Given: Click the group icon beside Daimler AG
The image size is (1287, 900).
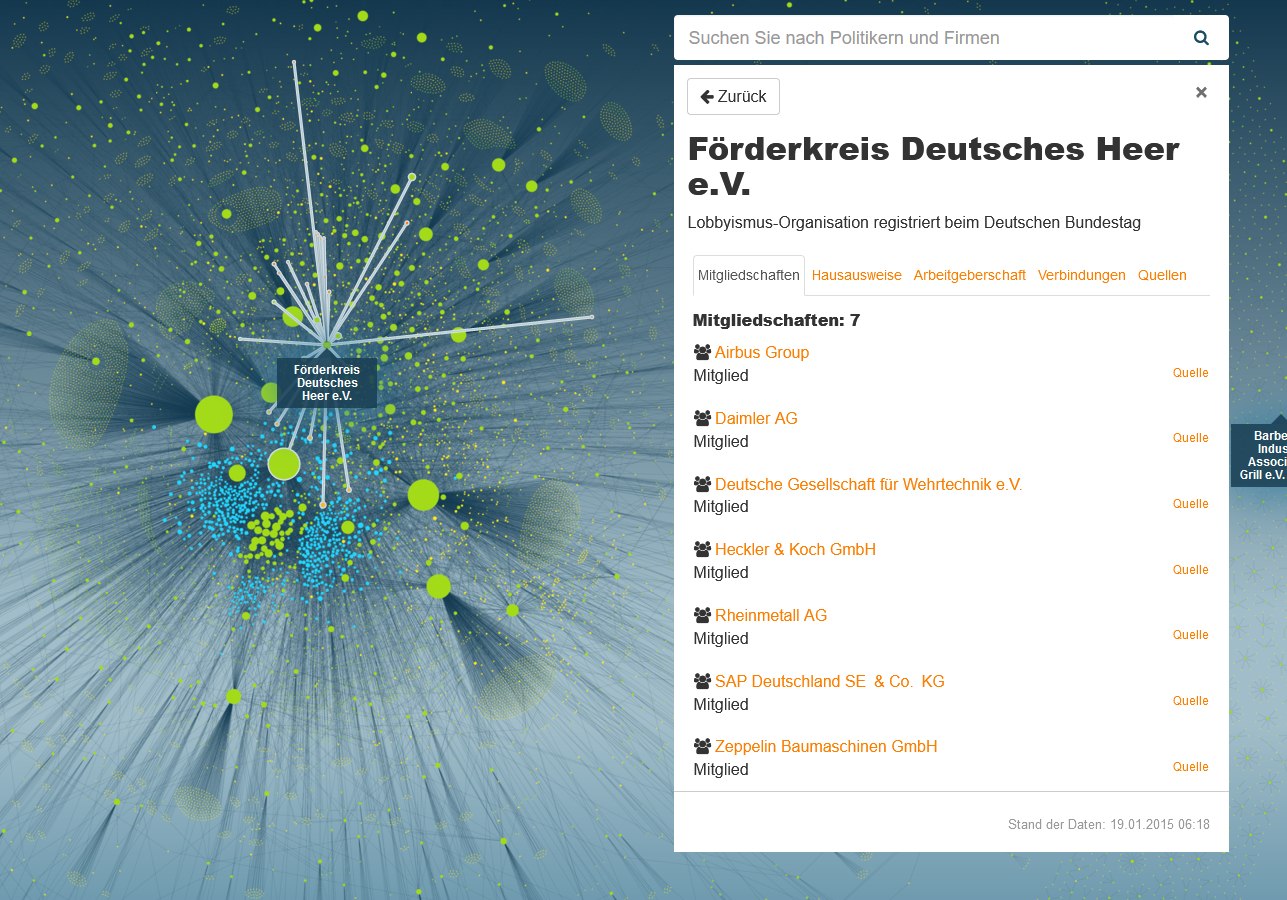Looking at the screenshot, I should click(x=702, y=418).
